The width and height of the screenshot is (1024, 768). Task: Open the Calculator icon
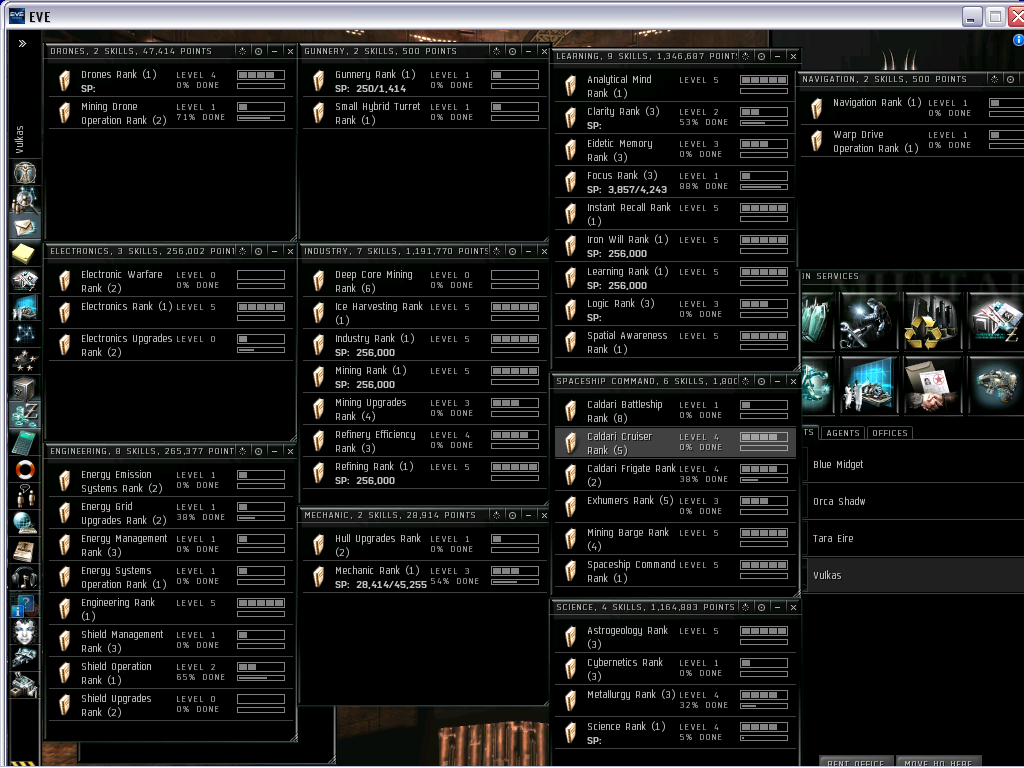pos(24,442)
